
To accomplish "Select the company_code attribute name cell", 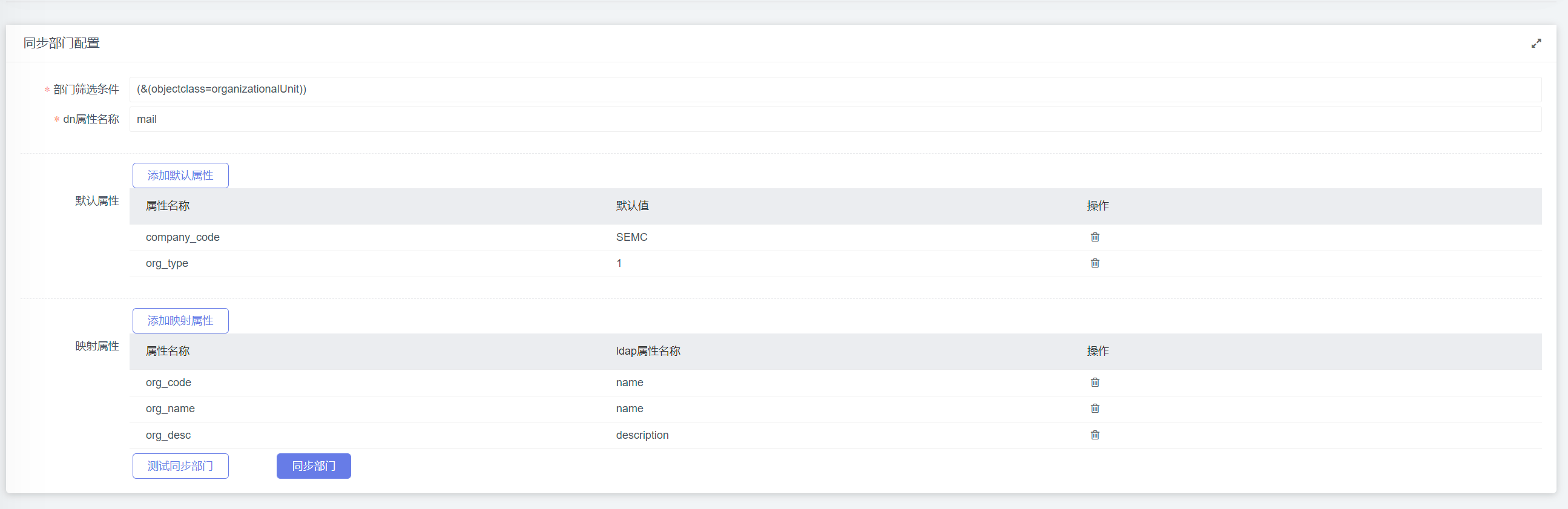I will coord(183,237).
